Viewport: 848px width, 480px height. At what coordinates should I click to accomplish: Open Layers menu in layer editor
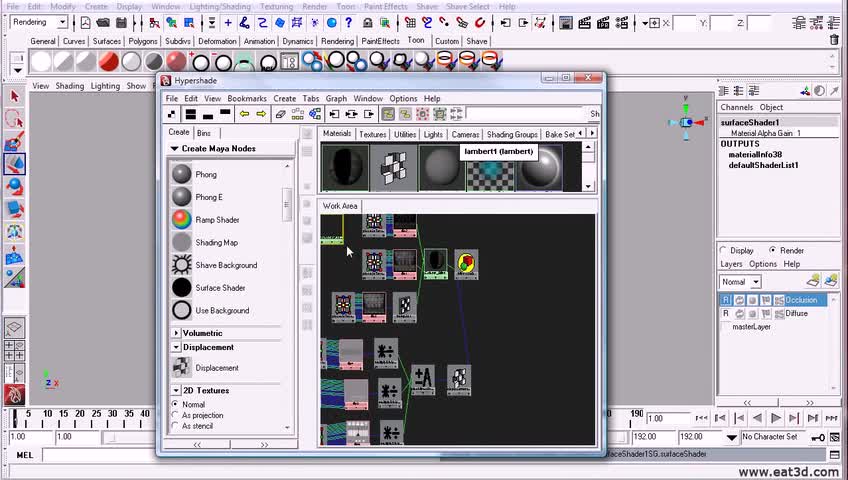click(x=731, y=264)
